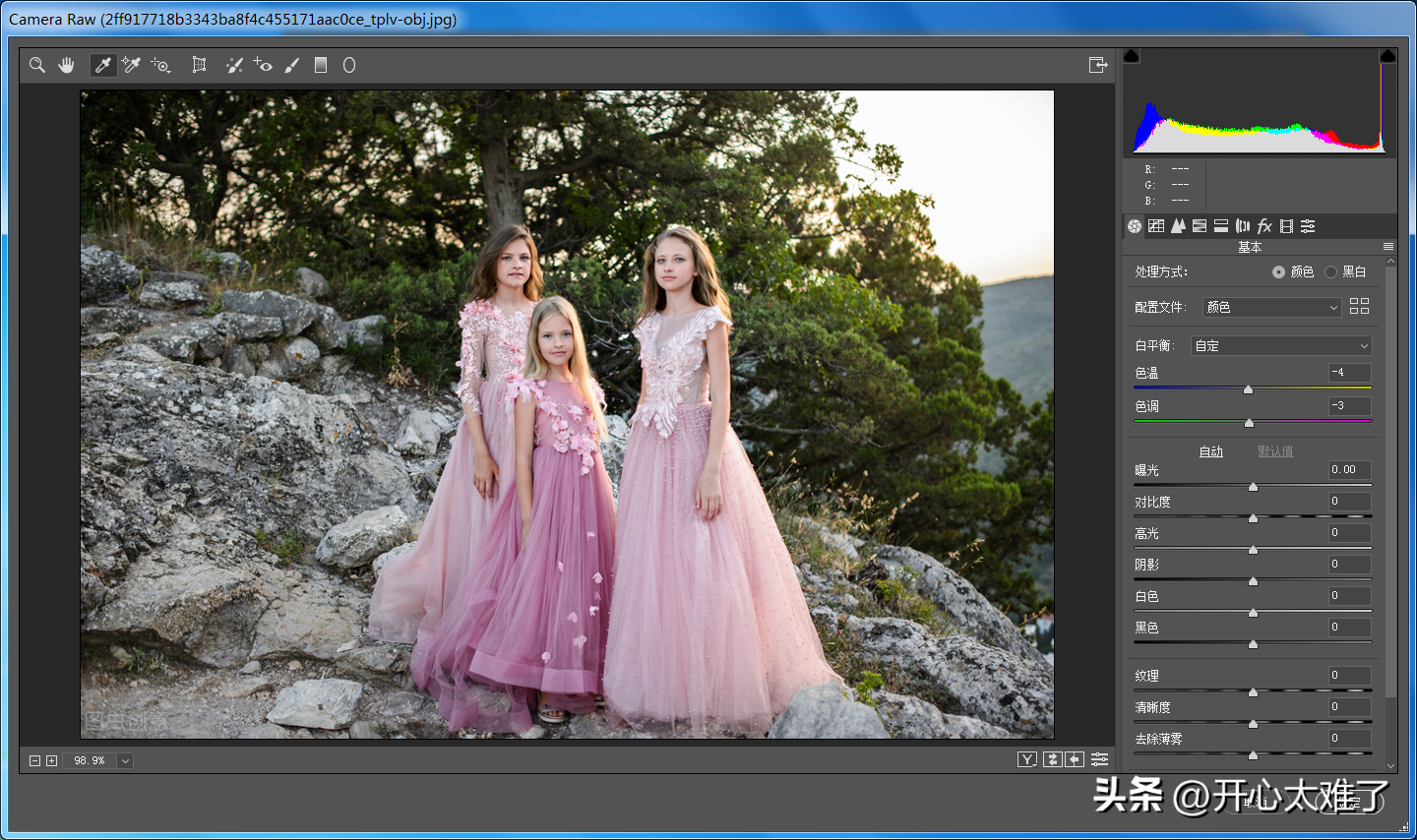The height and width of the screenshot is (840, 1417).
Task: Select the Radial Filter tool
Action: click(348, 65)
